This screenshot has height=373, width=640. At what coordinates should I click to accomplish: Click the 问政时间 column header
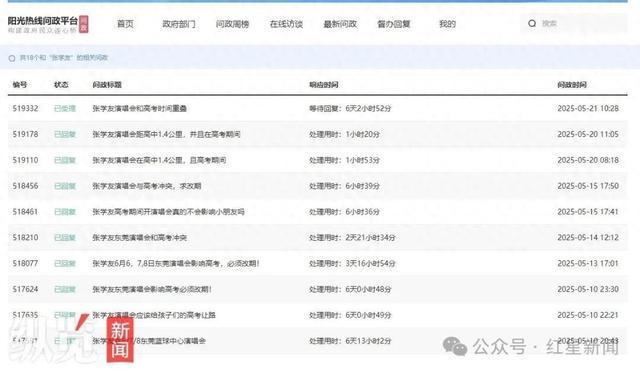(572, 85)
